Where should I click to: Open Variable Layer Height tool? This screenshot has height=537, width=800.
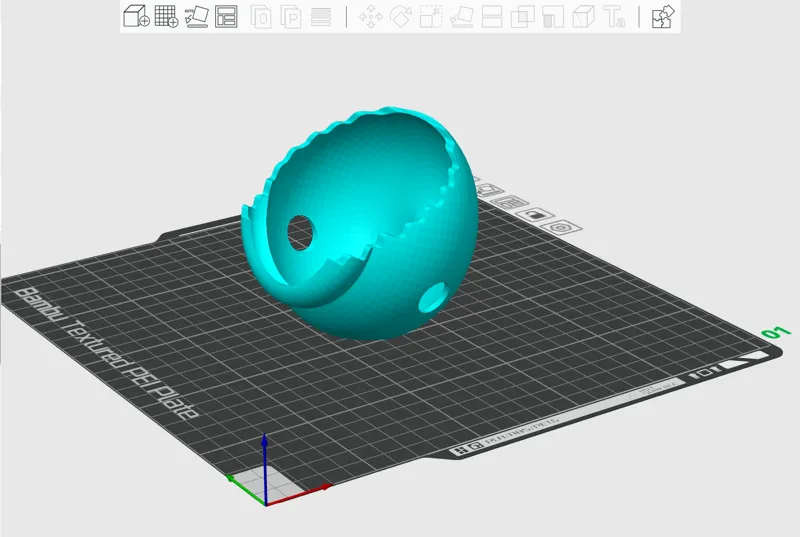[x=321, y=16]
